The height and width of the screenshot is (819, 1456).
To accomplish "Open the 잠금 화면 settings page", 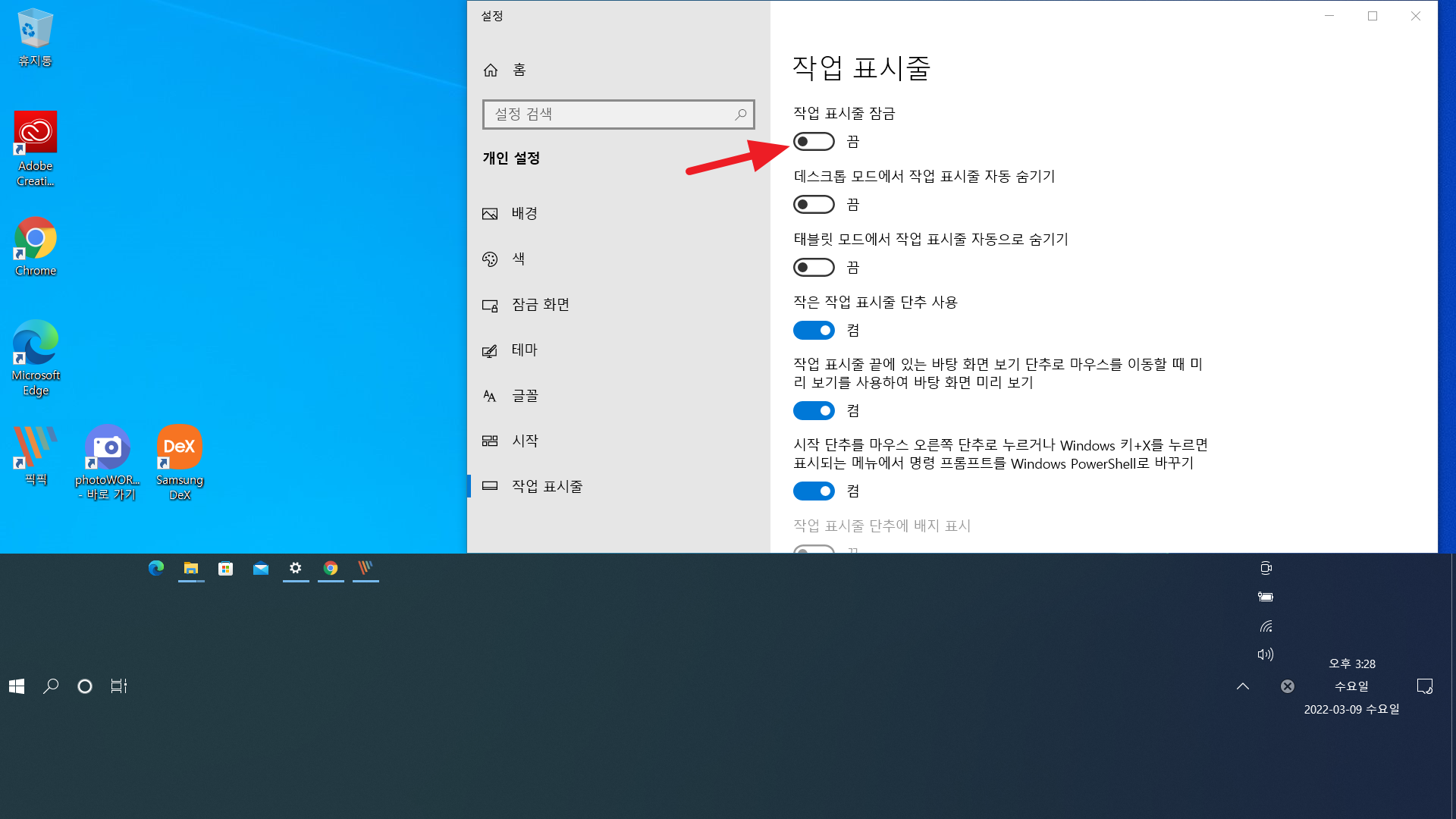I will 539,305.
